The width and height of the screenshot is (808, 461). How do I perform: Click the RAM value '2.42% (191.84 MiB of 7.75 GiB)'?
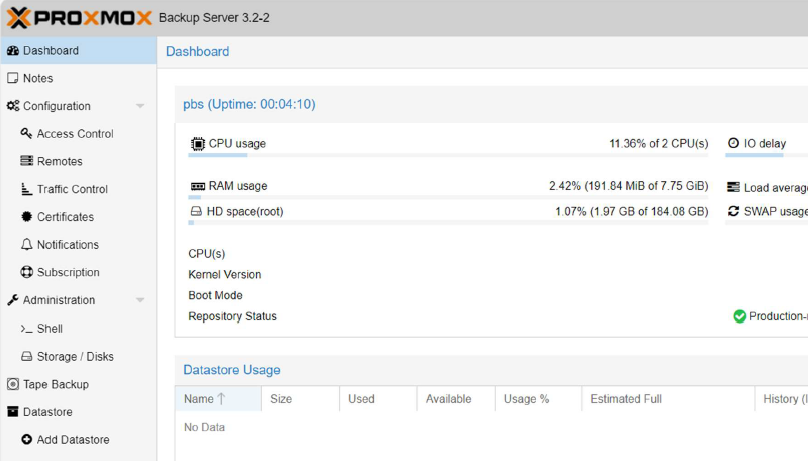629,186
